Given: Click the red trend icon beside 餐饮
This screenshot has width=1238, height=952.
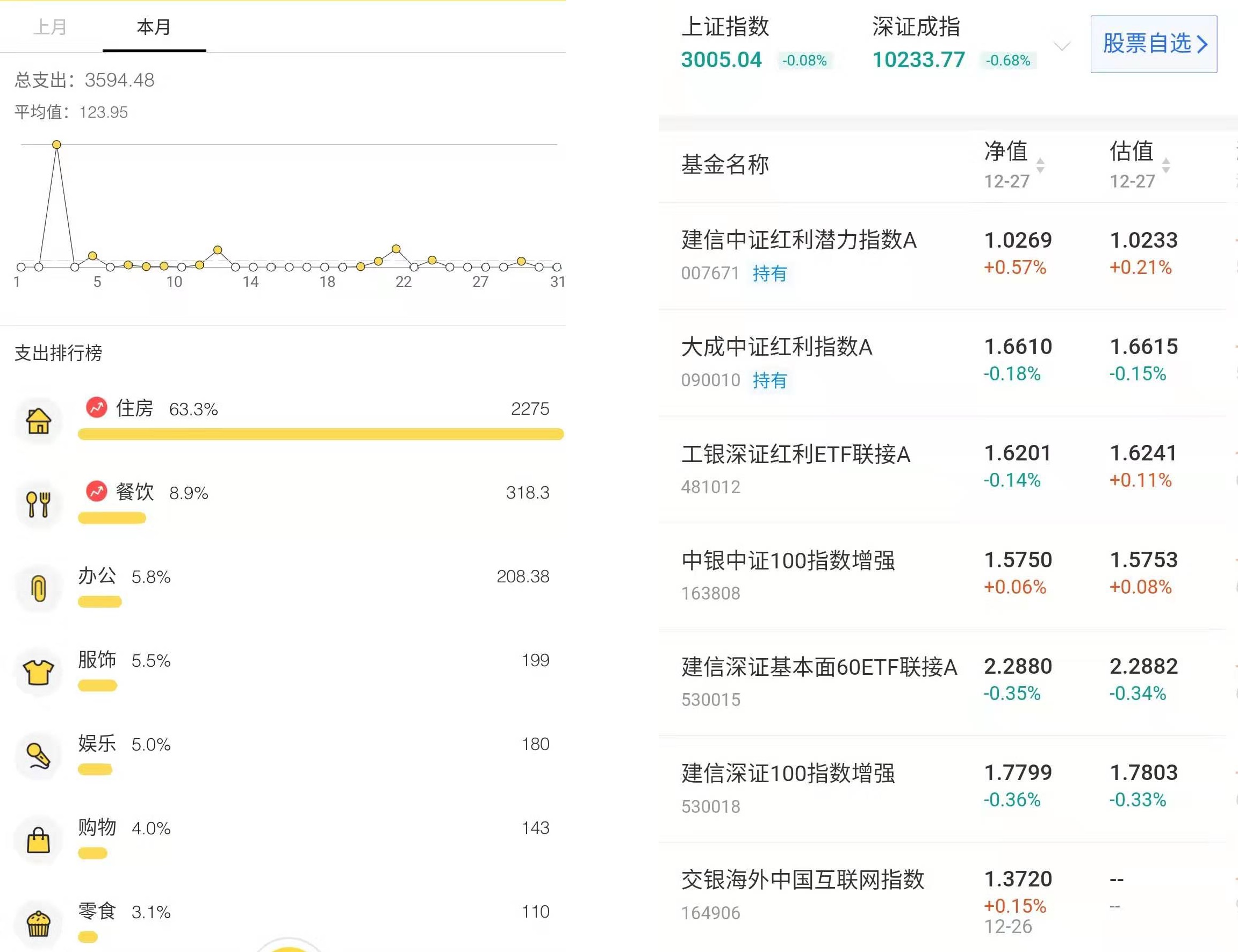Looking at the screenshot, I should click(x=97, y=491).
